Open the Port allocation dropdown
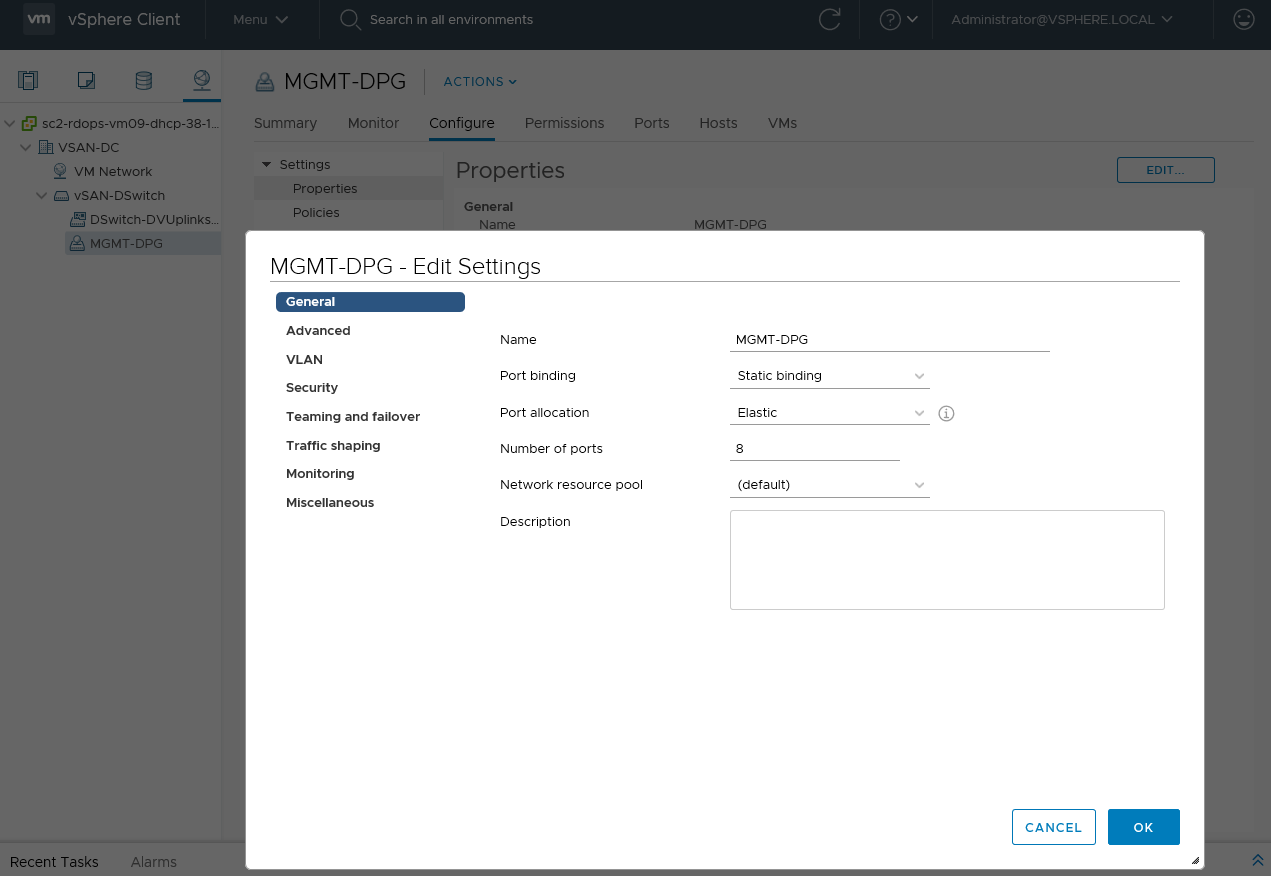The width and height of the screenshot is (1271, 876). pos(829,413)
